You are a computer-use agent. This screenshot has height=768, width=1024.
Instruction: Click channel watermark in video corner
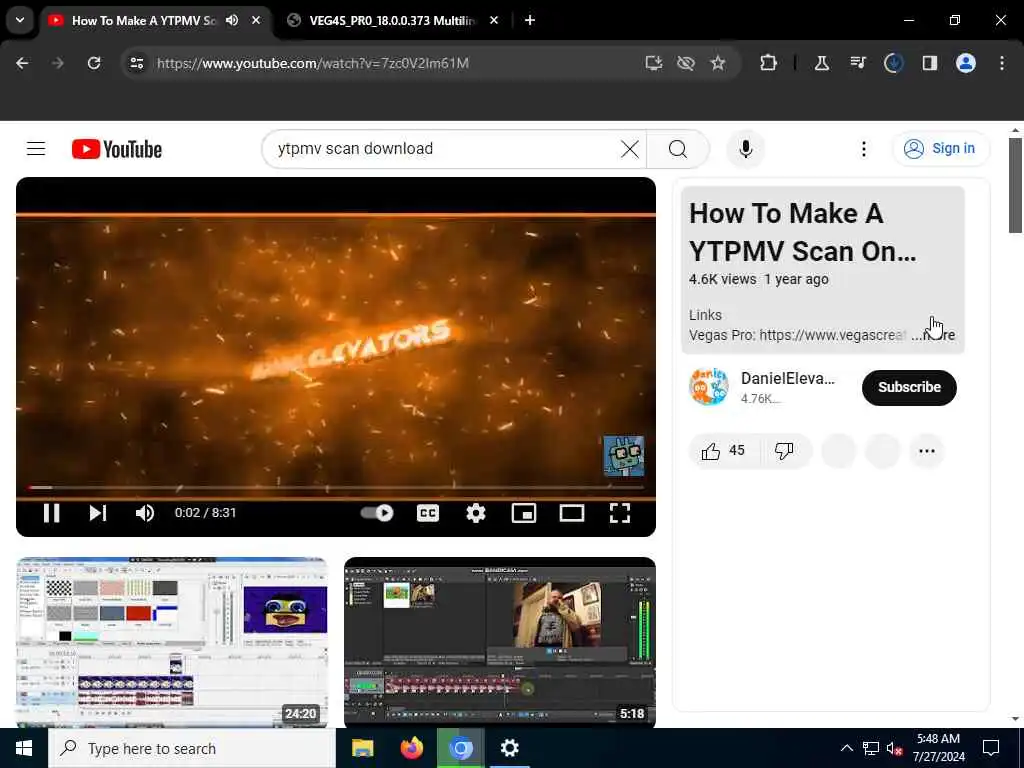click(x=624, y=455)
